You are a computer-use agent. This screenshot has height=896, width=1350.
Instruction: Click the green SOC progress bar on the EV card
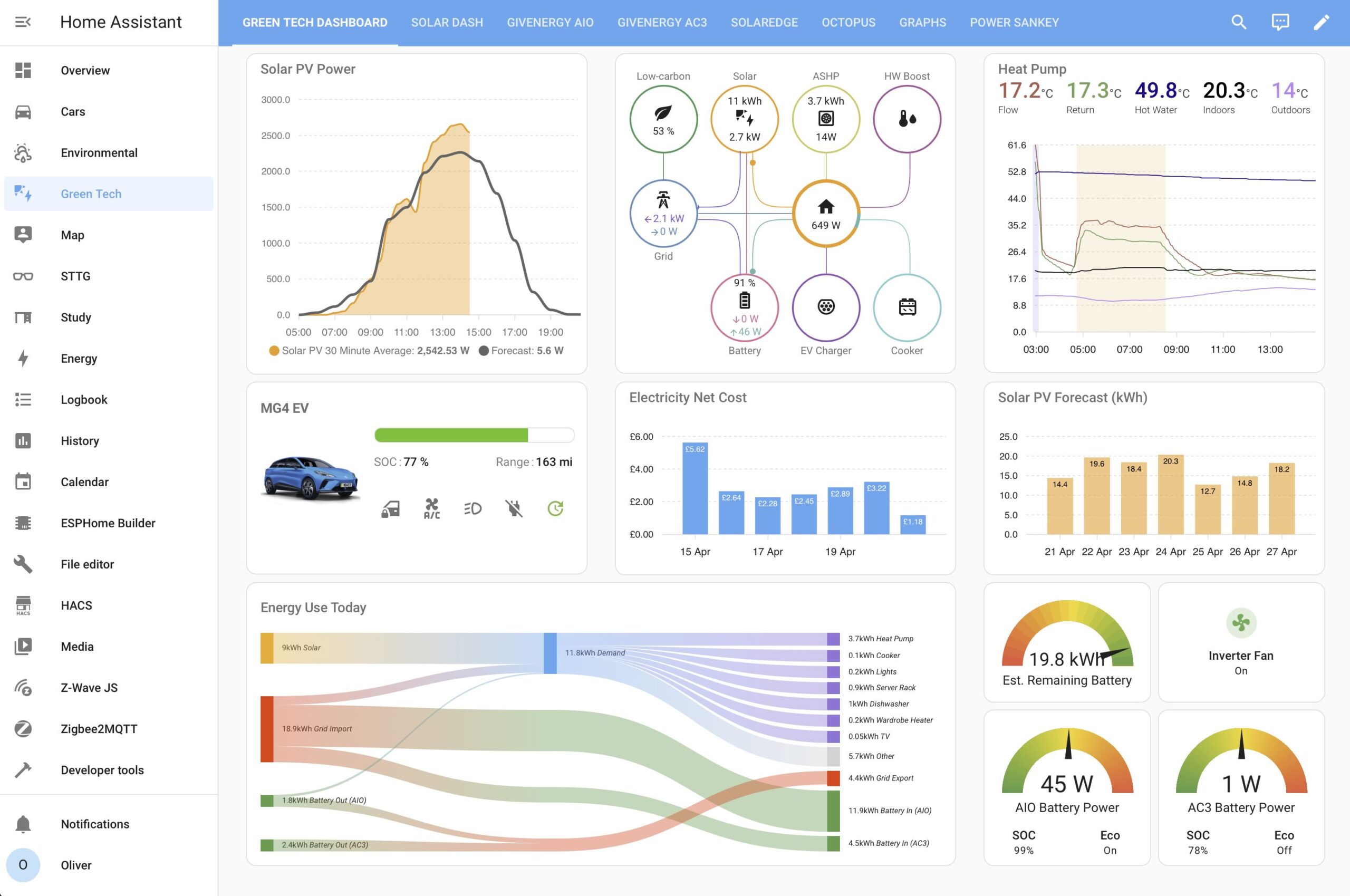click(x=451, y=435)
